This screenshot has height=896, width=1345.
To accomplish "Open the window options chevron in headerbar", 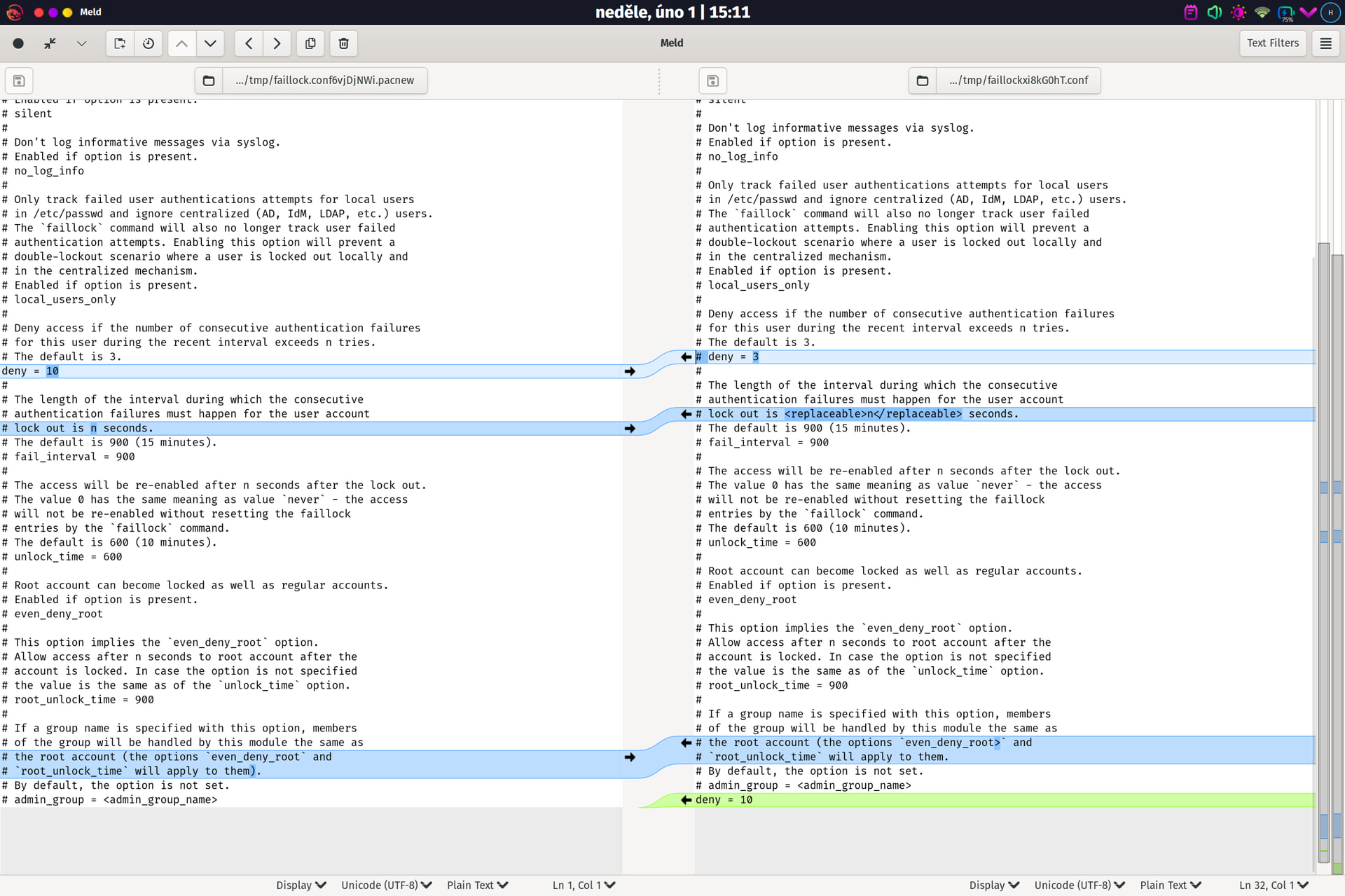I will click(82, 43).
